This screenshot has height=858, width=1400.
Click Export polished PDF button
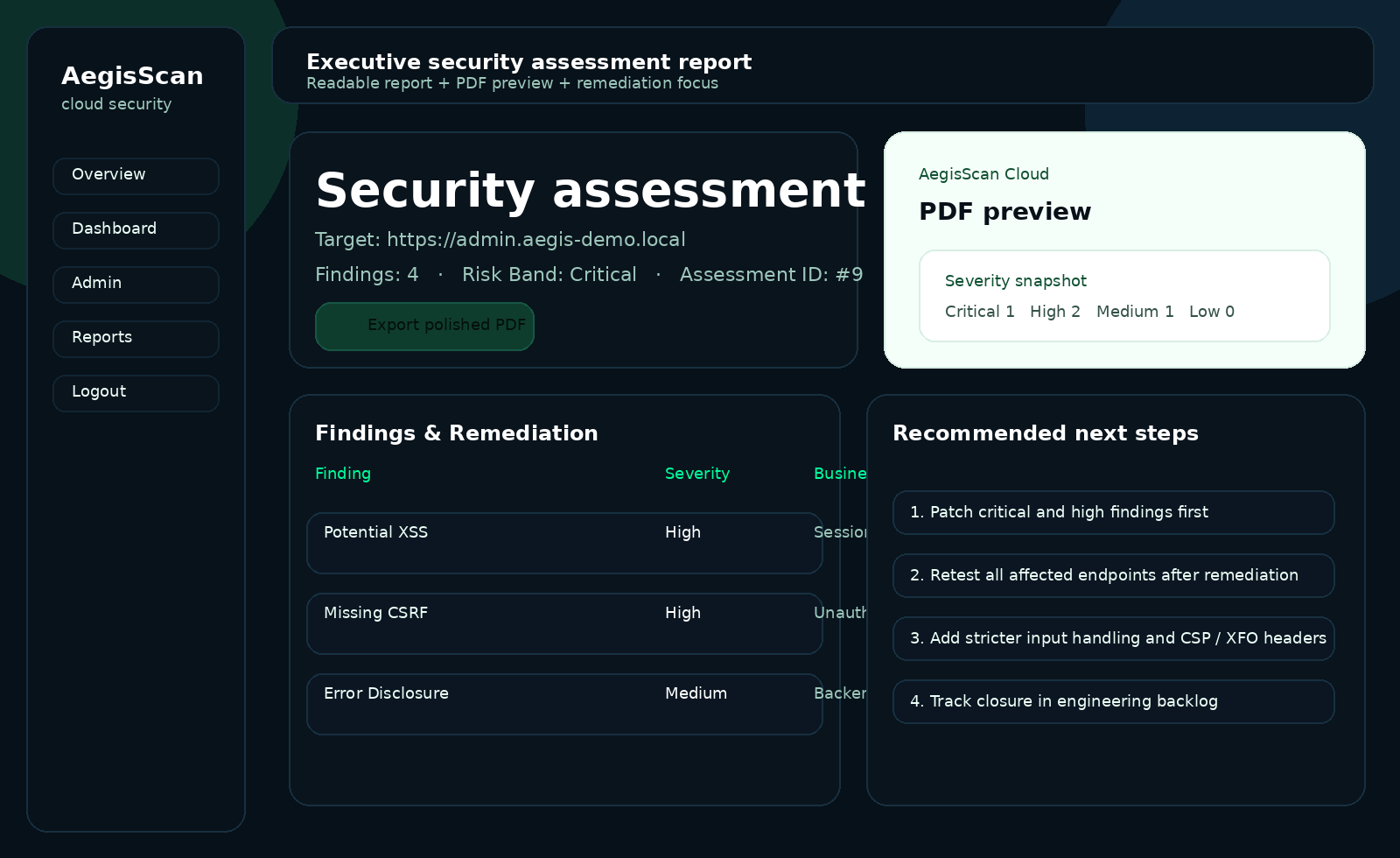(424, 326)
